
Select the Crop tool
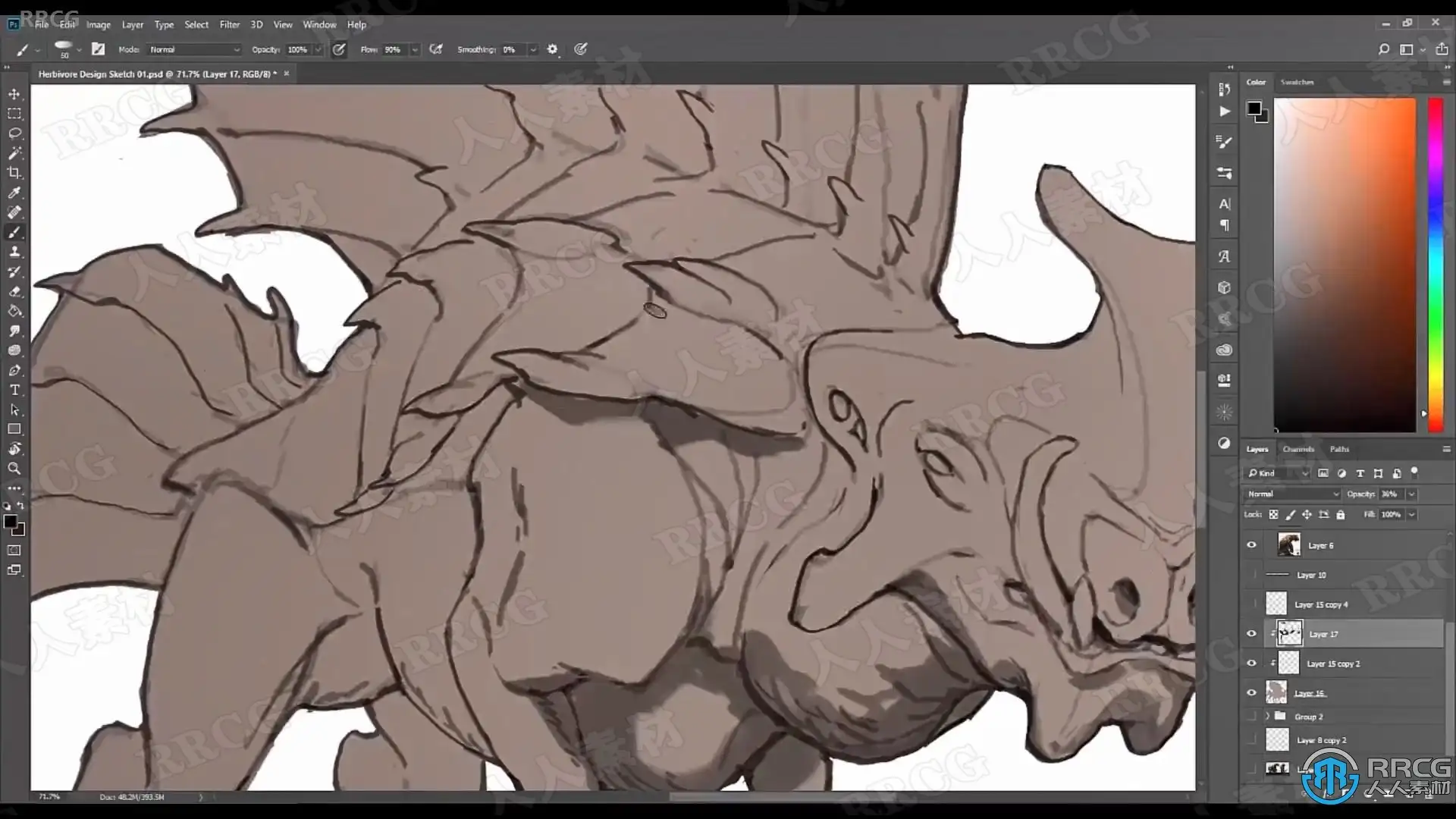point(14,173)
